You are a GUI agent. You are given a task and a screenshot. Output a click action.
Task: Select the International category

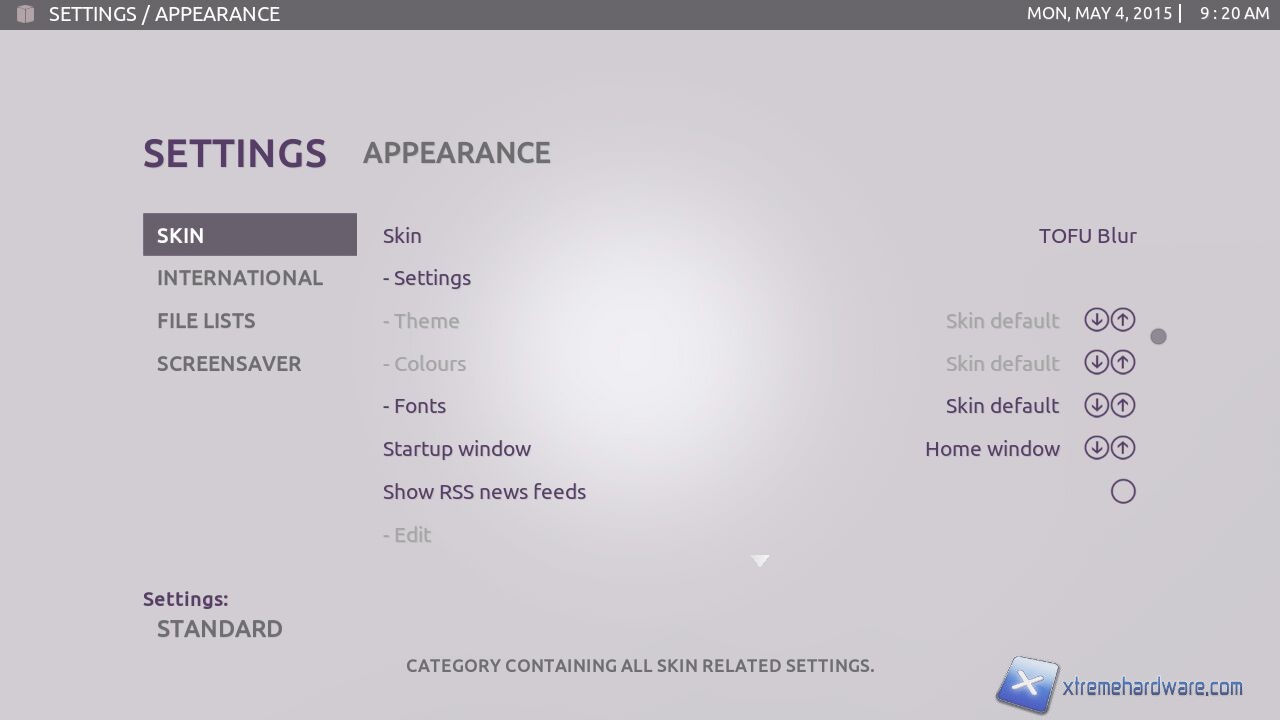(x=240, y=278)
